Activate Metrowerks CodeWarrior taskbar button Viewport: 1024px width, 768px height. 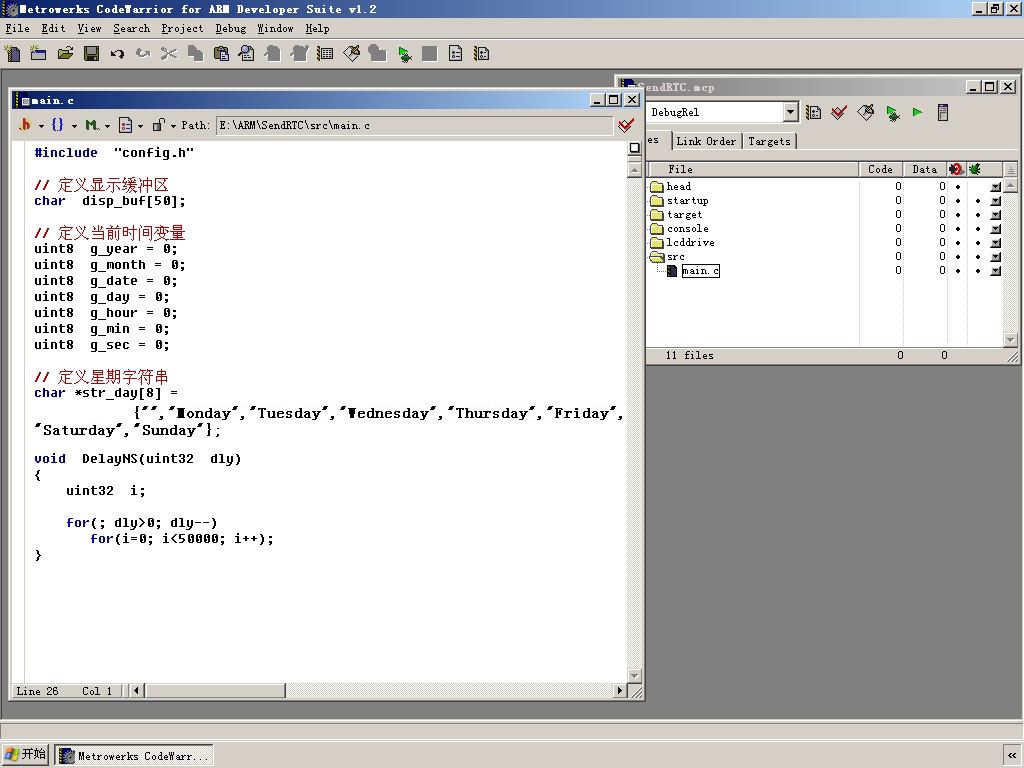pos(134,756)
